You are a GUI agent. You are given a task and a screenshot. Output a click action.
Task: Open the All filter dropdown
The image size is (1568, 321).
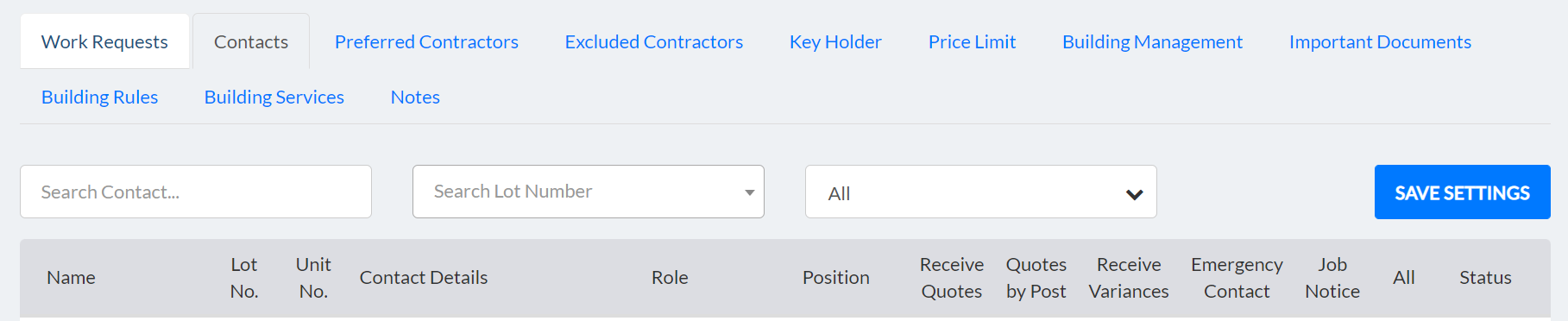(980, 192)
